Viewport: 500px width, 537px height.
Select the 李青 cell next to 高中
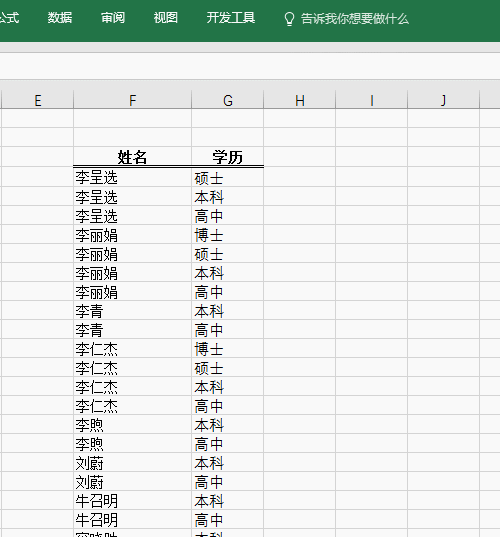133,329
